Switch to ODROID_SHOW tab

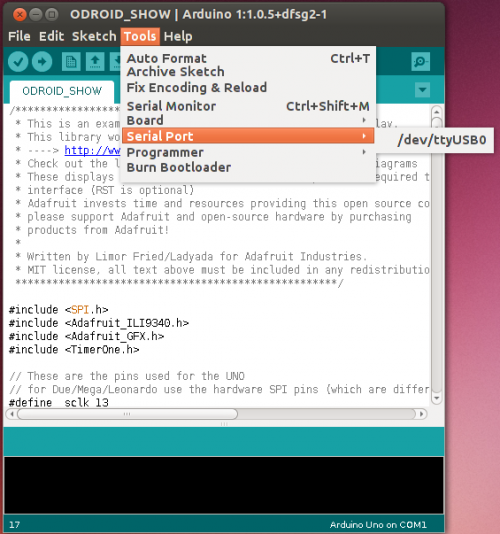pyautogui.click(x=62, y=91)
